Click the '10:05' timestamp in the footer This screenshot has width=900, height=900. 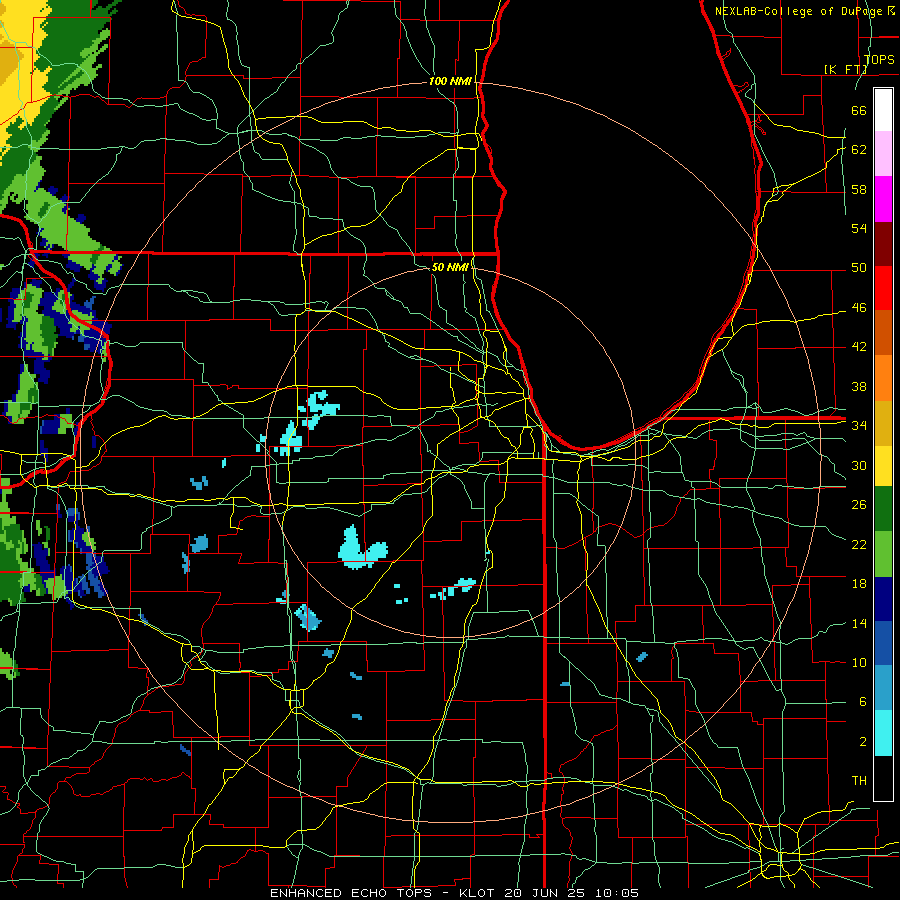pyautogui.click(x=617, y=893)
